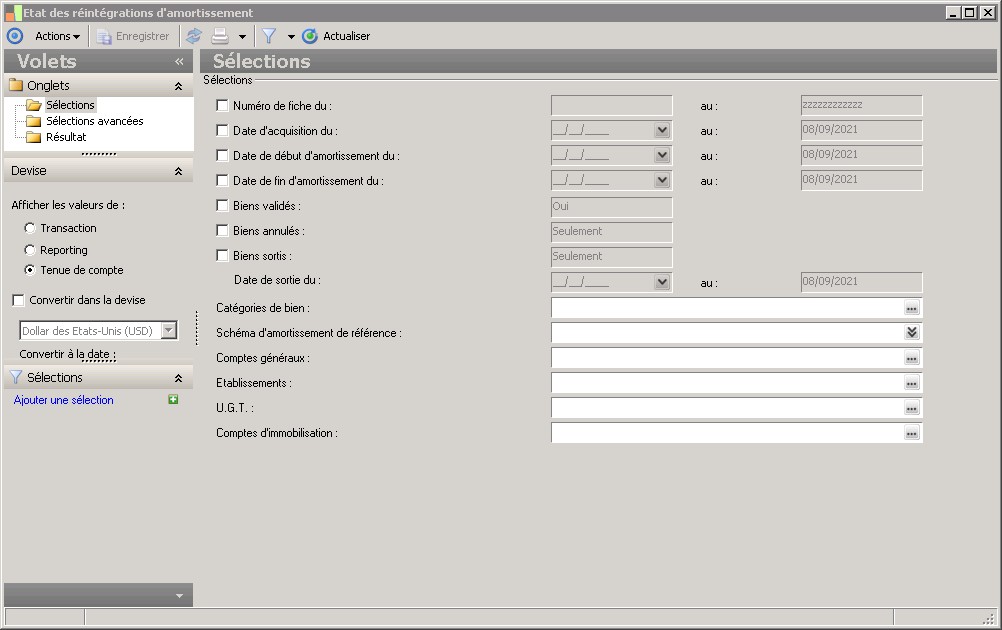1002x630 pixels.
Task: Expand Schéma d'amortissement de référence dropdown
Action: point(911,333)
